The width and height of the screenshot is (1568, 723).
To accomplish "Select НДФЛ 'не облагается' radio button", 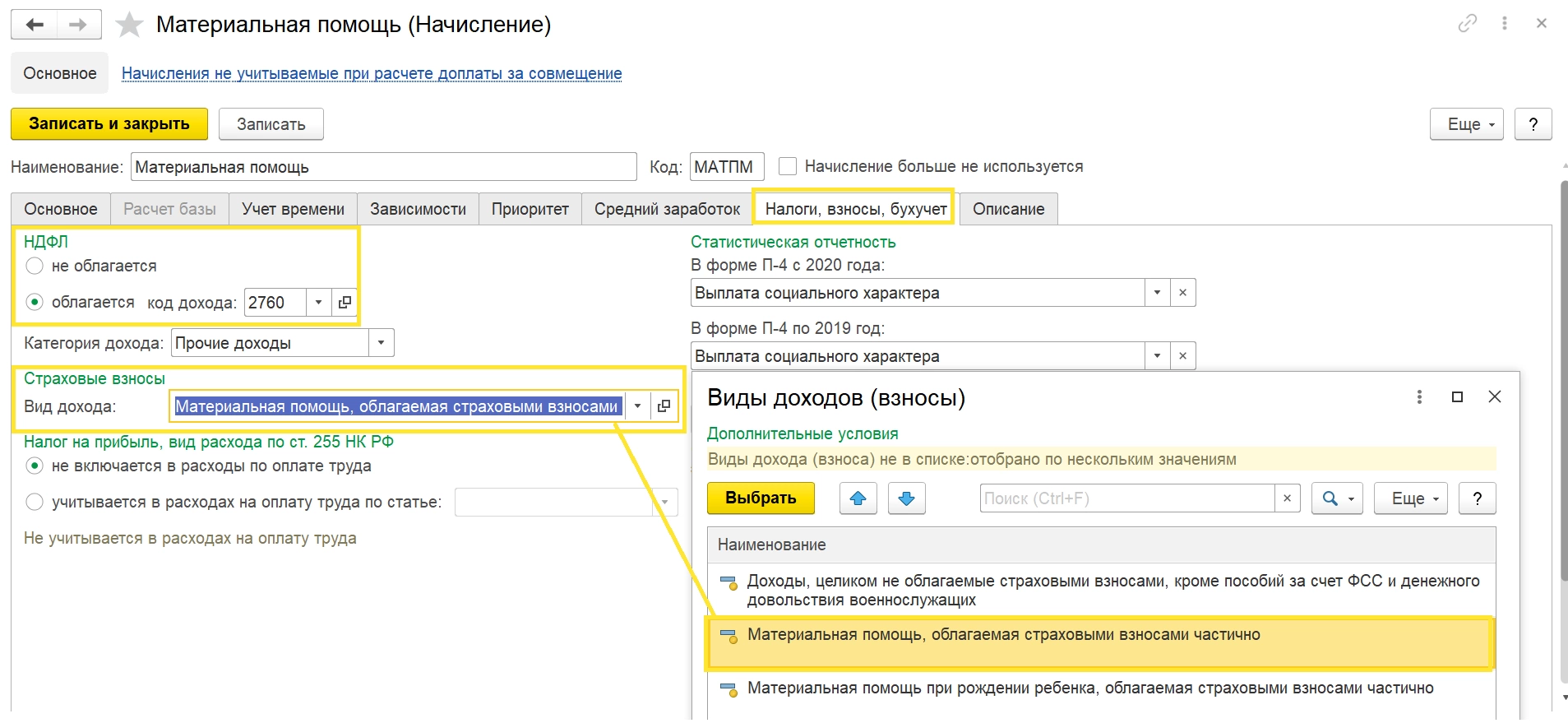I will (35, 266).
